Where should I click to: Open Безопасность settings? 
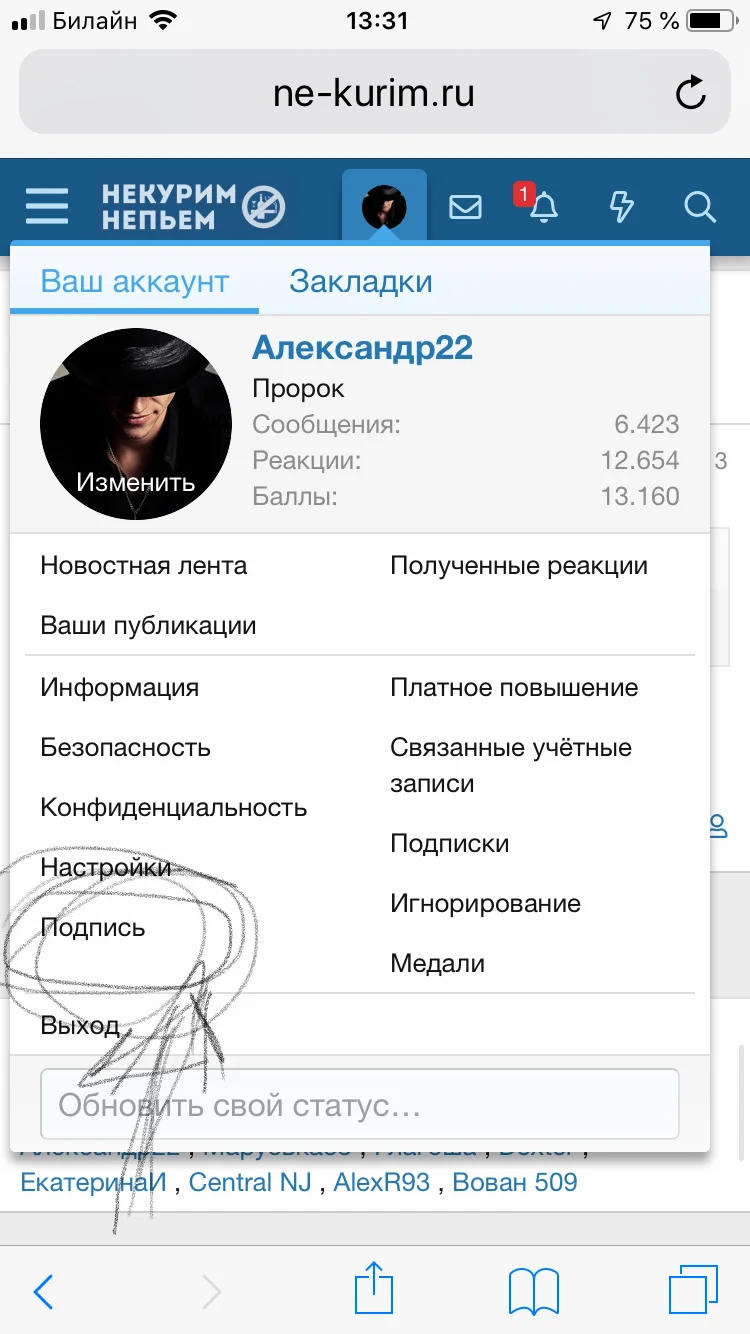[x=125, y=747]
